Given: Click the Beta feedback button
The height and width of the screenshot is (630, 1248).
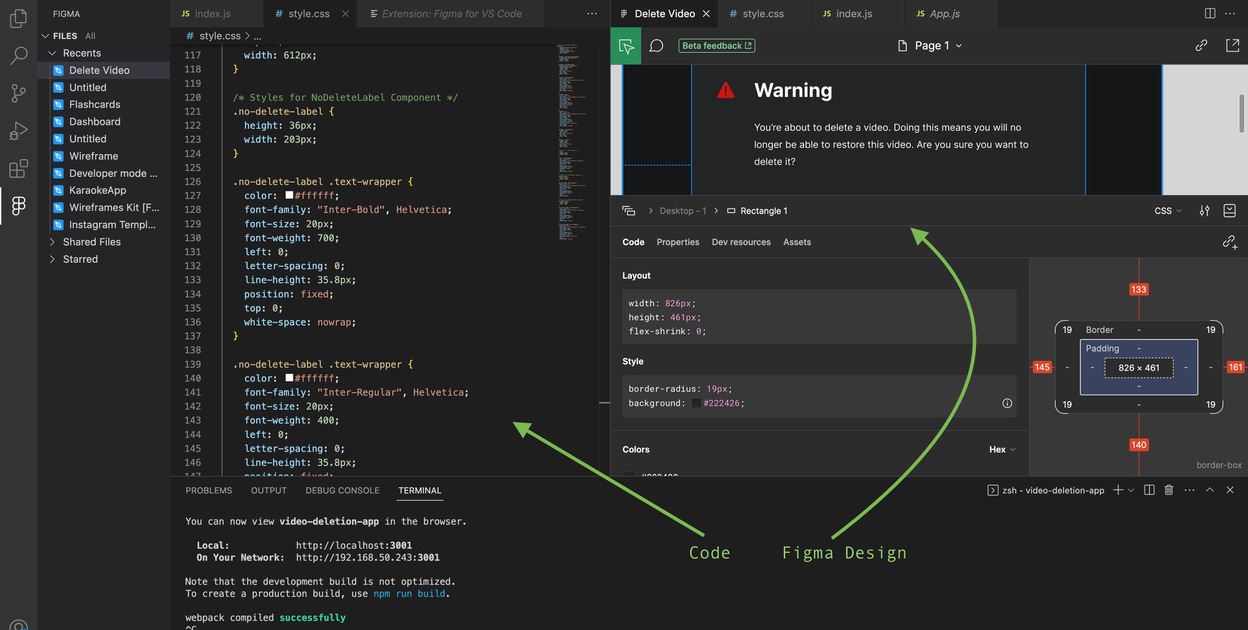Looking at the screenshot, I should tap(716, 45).
